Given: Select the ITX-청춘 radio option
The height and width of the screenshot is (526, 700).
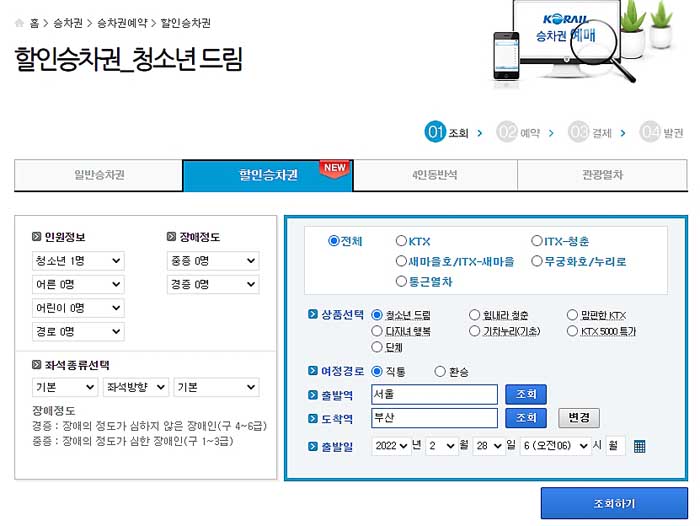Looking at the screenshot, I should click(536, 241).
